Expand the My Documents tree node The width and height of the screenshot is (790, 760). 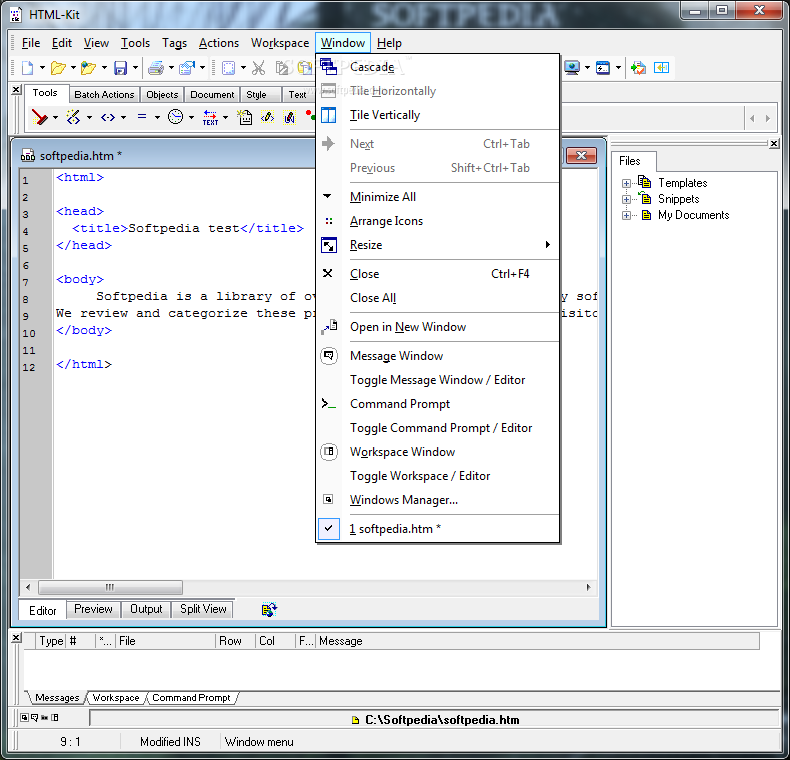[626, 215]
